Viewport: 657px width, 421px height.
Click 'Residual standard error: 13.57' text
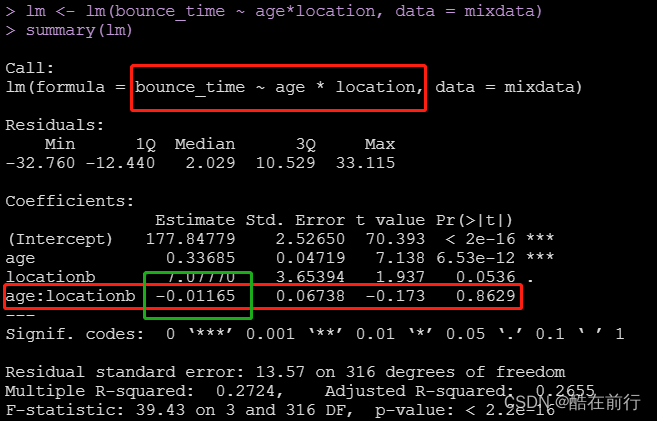point(155,372)
